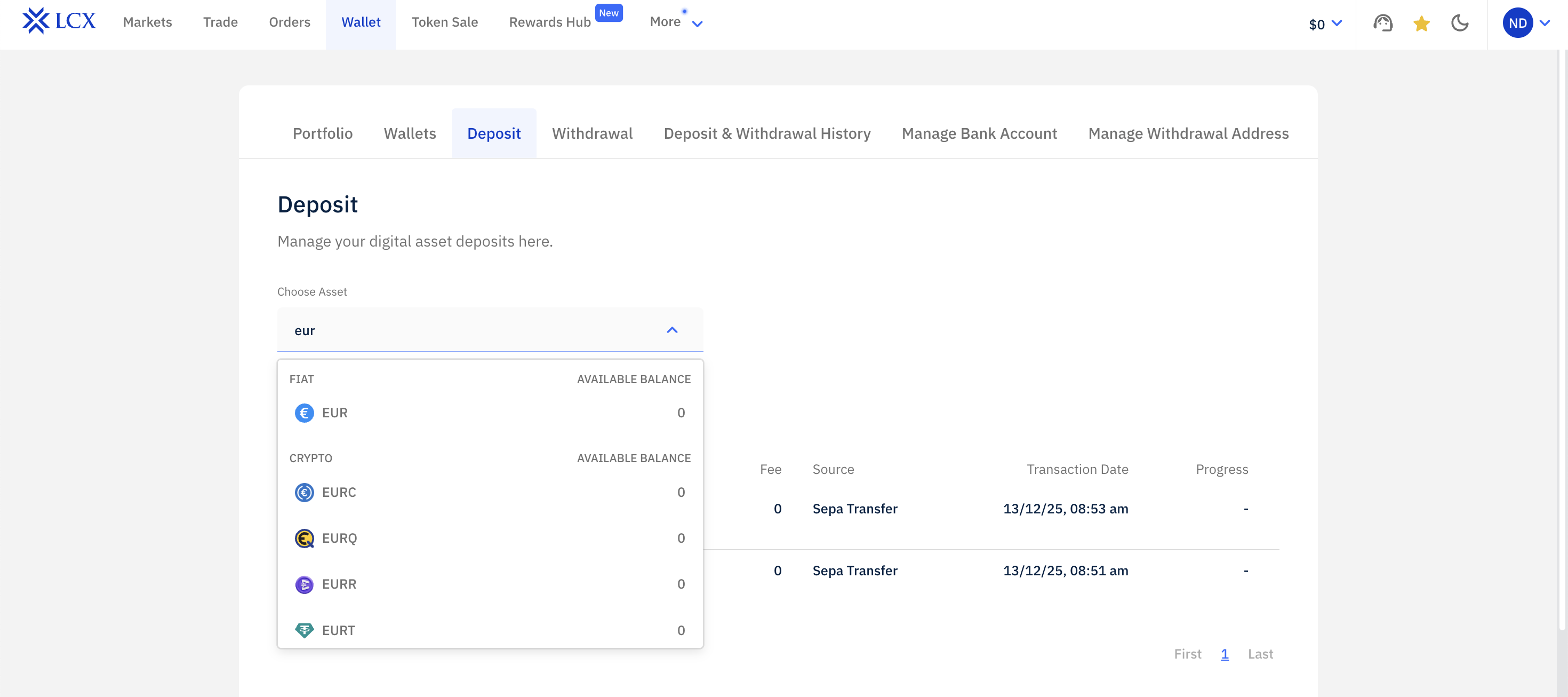Go to the Markets page
Screen dimensions: 1568x697
tap(147, 22)
